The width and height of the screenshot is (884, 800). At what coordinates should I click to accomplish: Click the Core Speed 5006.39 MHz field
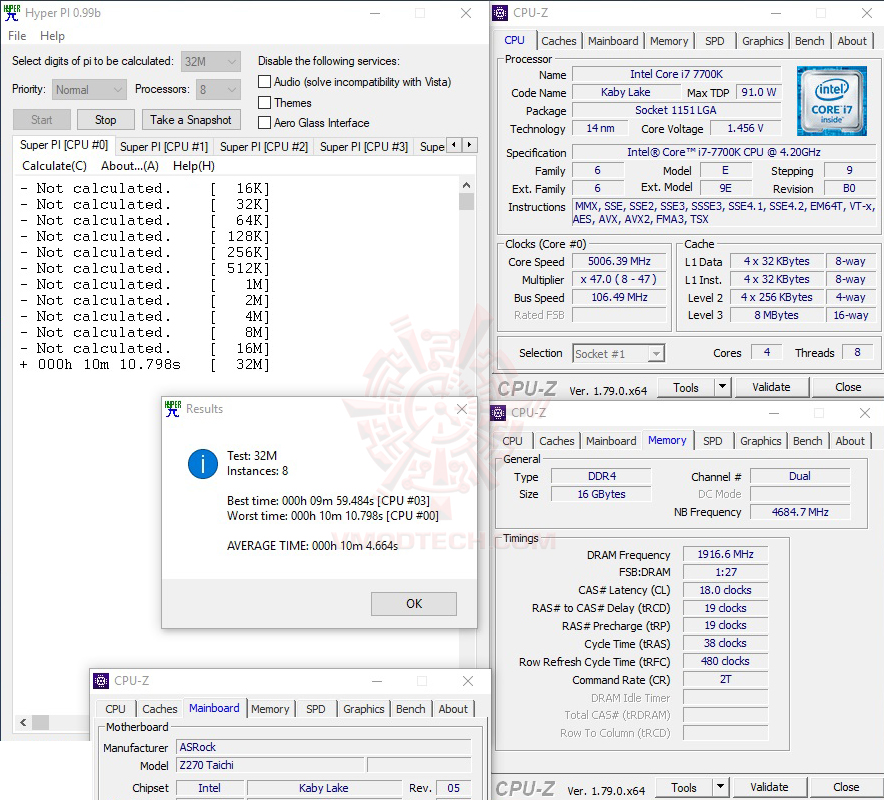619,262
